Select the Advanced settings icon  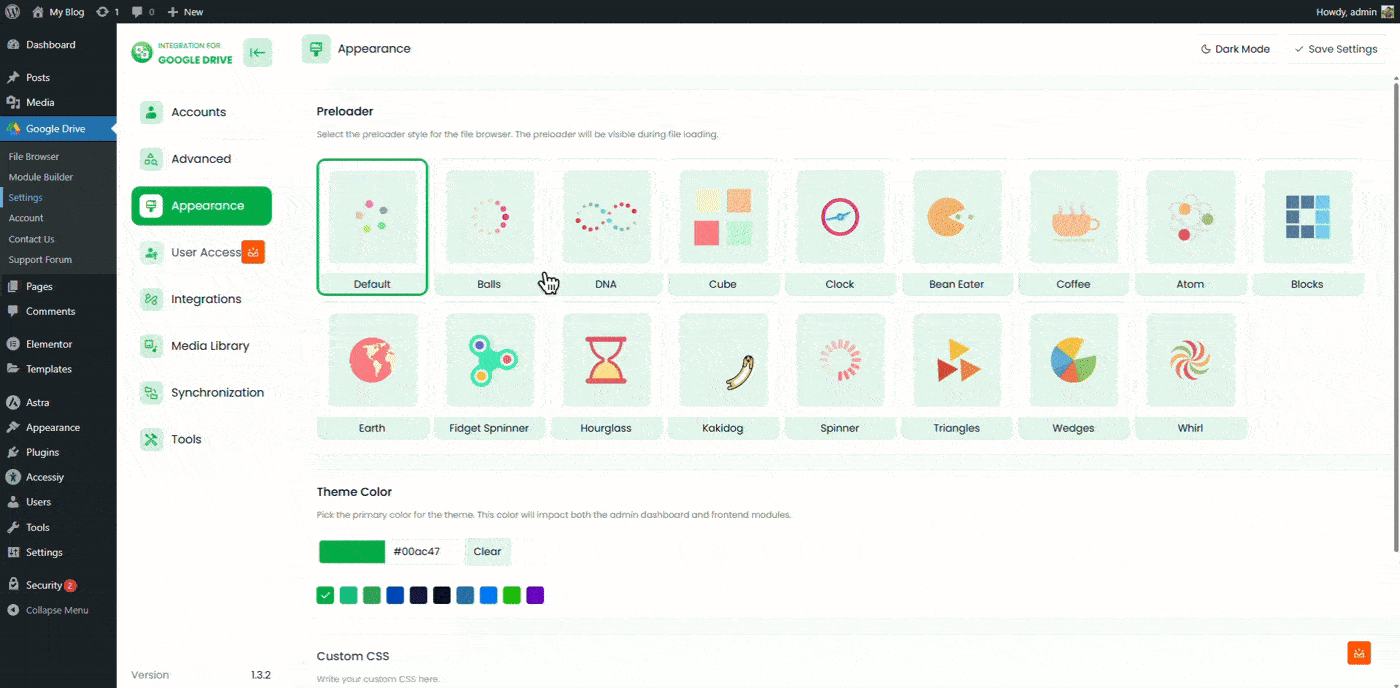[x=151, y=158]
